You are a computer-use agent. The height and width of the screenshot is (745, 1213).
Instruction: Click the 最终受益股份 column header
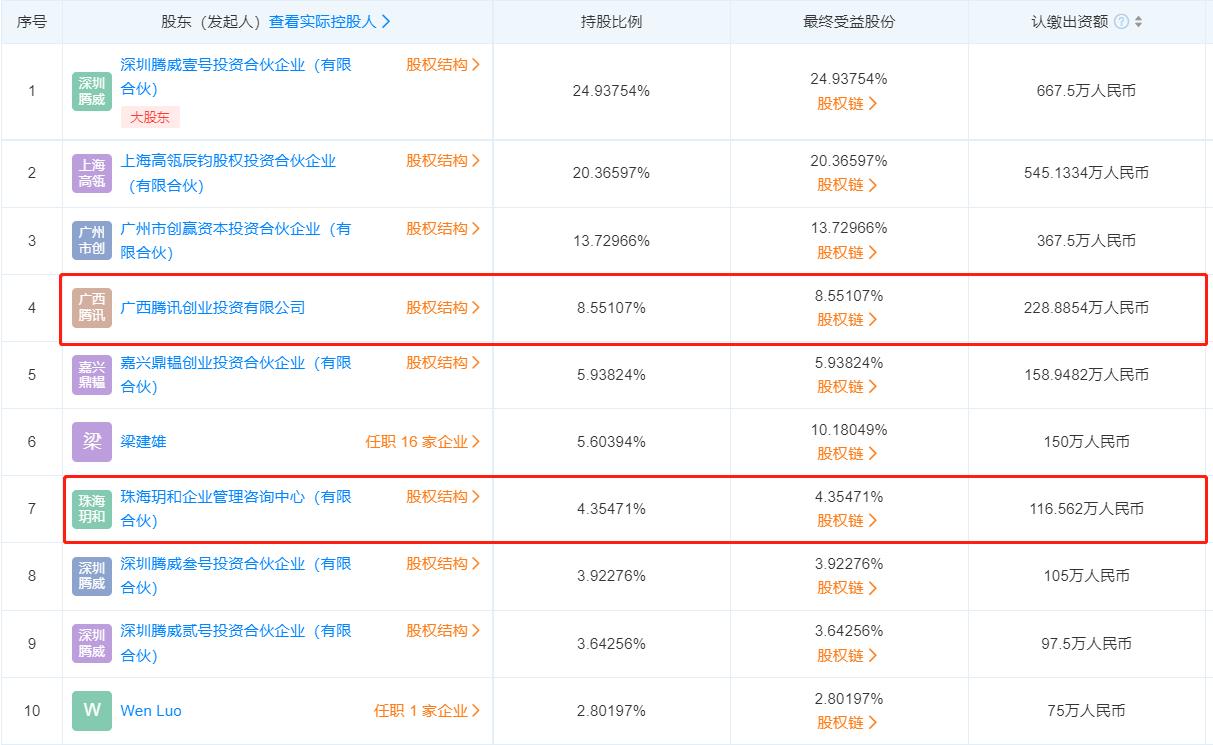pyautogui.click(x=849, y=21)
